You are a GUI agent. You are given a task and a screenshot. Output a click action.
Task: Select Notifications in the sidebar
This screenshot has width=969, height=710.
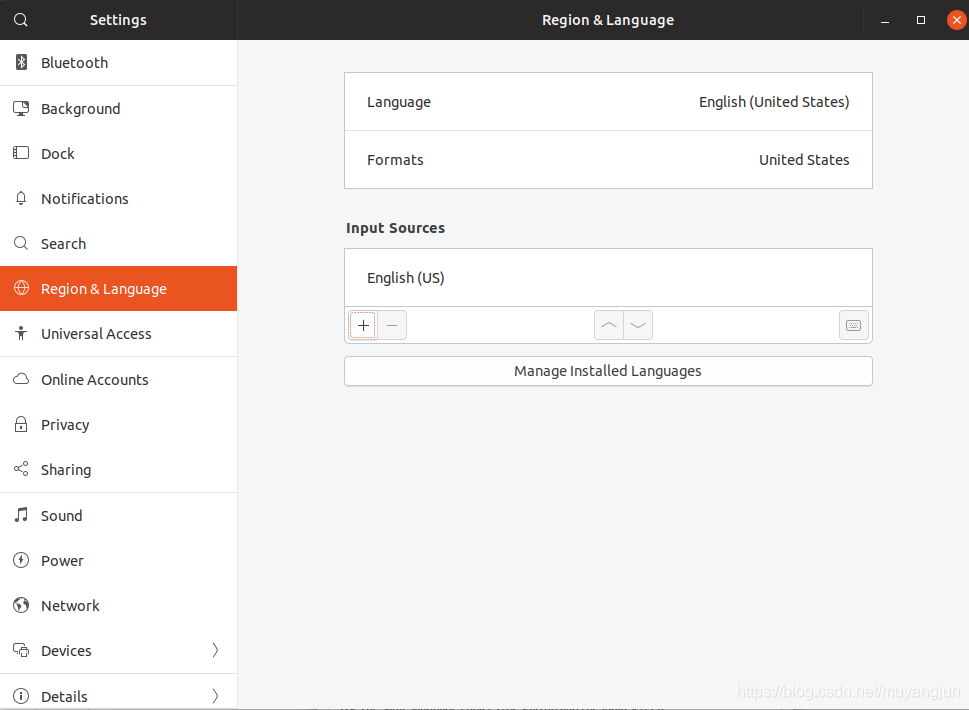(119, 198)
